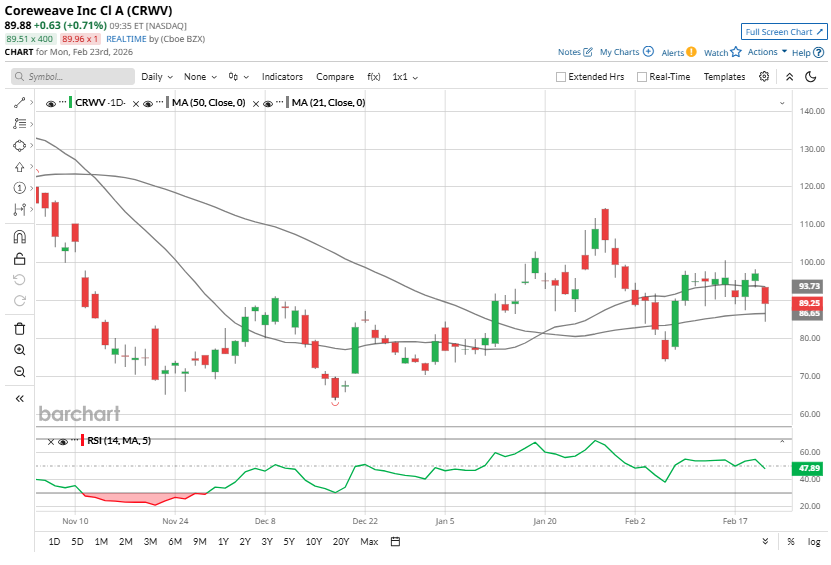
Task: Toggle the magnet snap mode
Action: pos(20,237)
